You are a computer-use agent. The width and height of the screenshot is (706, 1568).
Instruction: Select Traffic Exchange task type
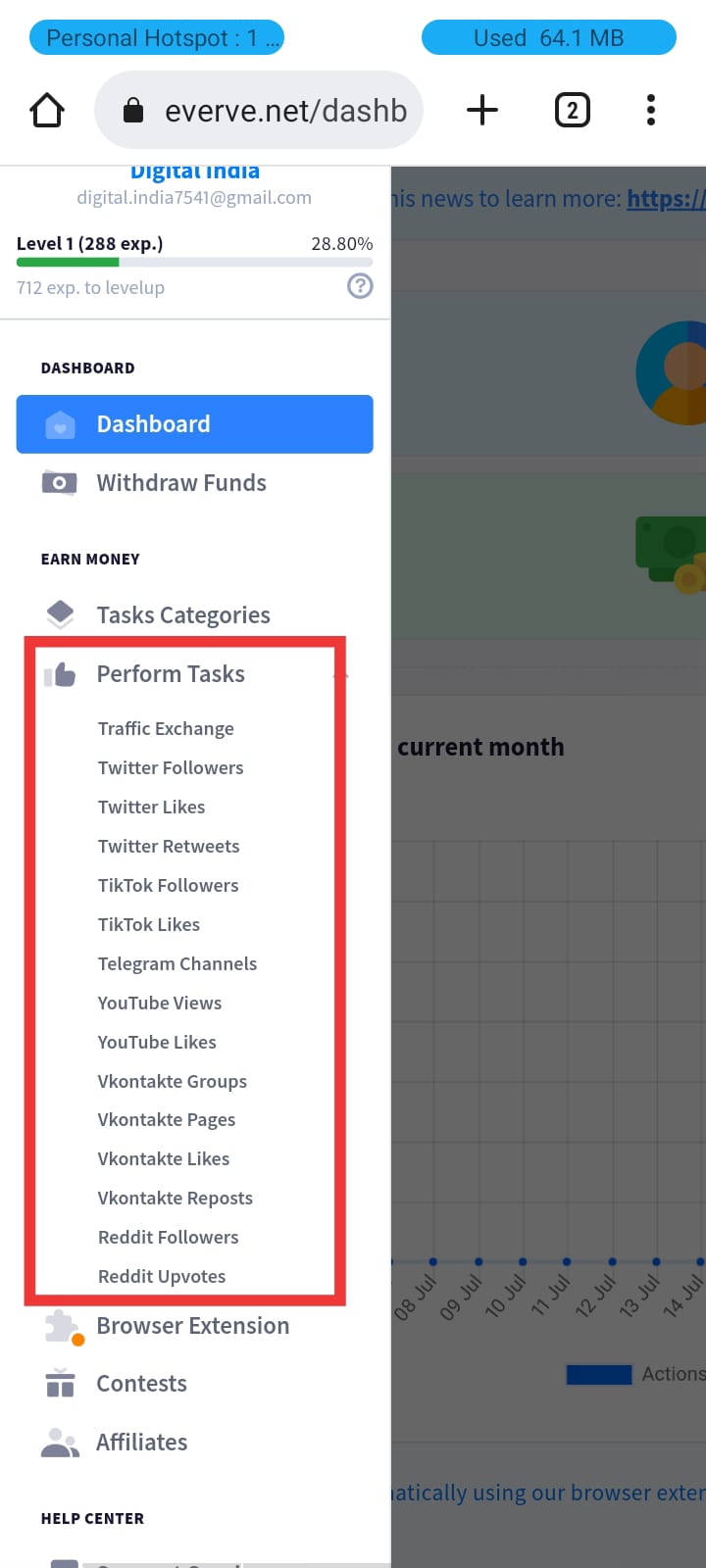click(x=166, y=728)
